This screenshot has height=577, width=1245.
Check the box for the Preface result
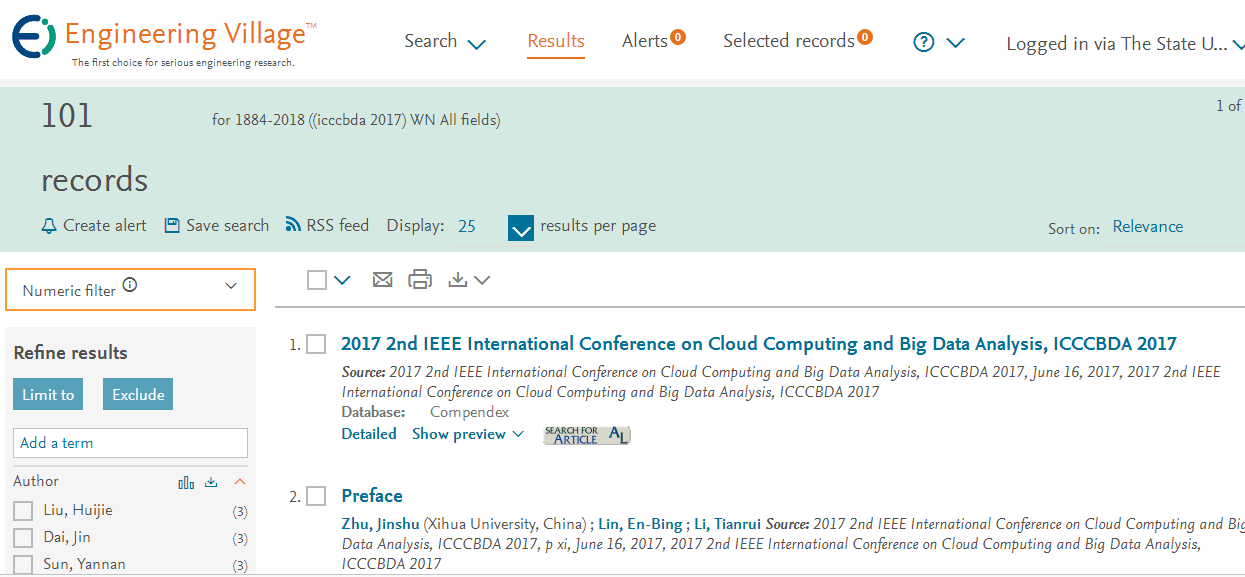coord(316,496)
